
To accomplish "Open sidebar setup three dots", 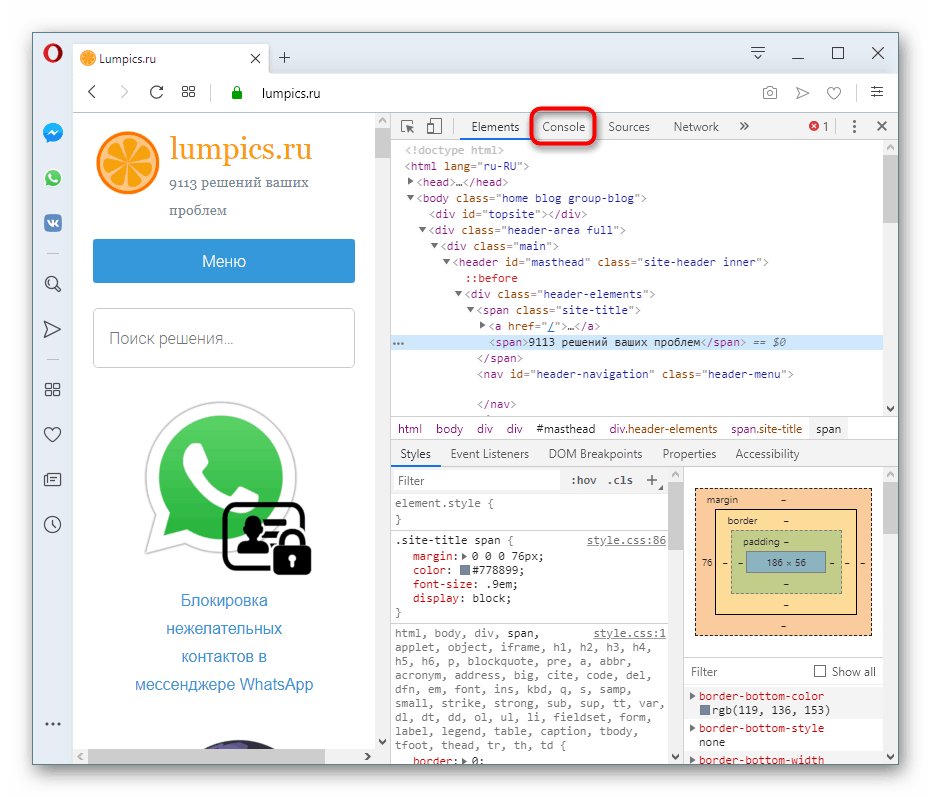I will click(53, 724).
